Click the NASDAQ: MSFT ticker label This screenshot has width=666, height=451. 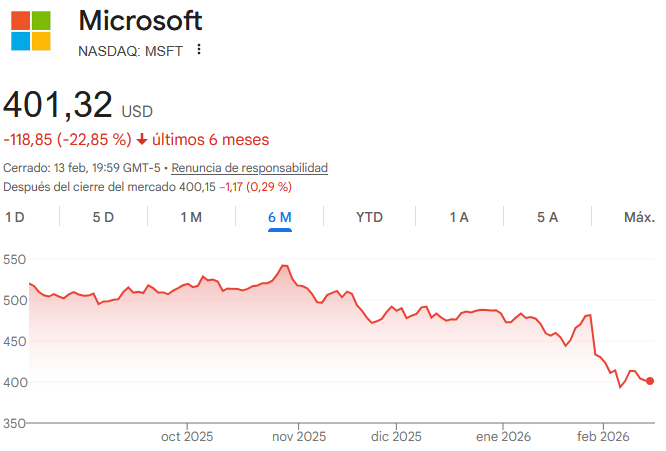tap(130, 51)
